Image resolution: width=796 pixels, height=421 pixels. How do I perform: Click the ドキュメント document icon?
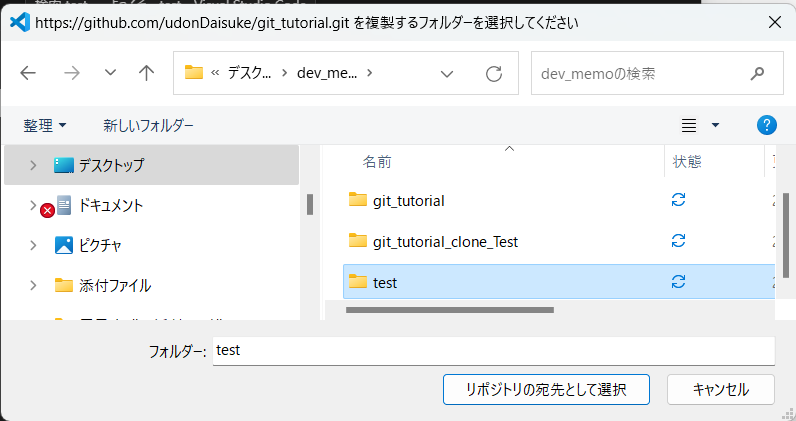coord(63,205)
